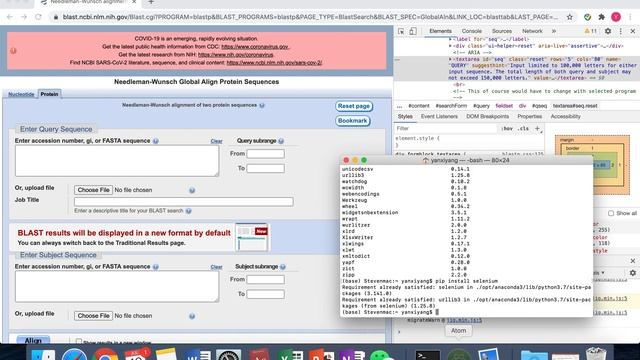Select the #searchForm breadcrumb in DevTools

point(451,106)
